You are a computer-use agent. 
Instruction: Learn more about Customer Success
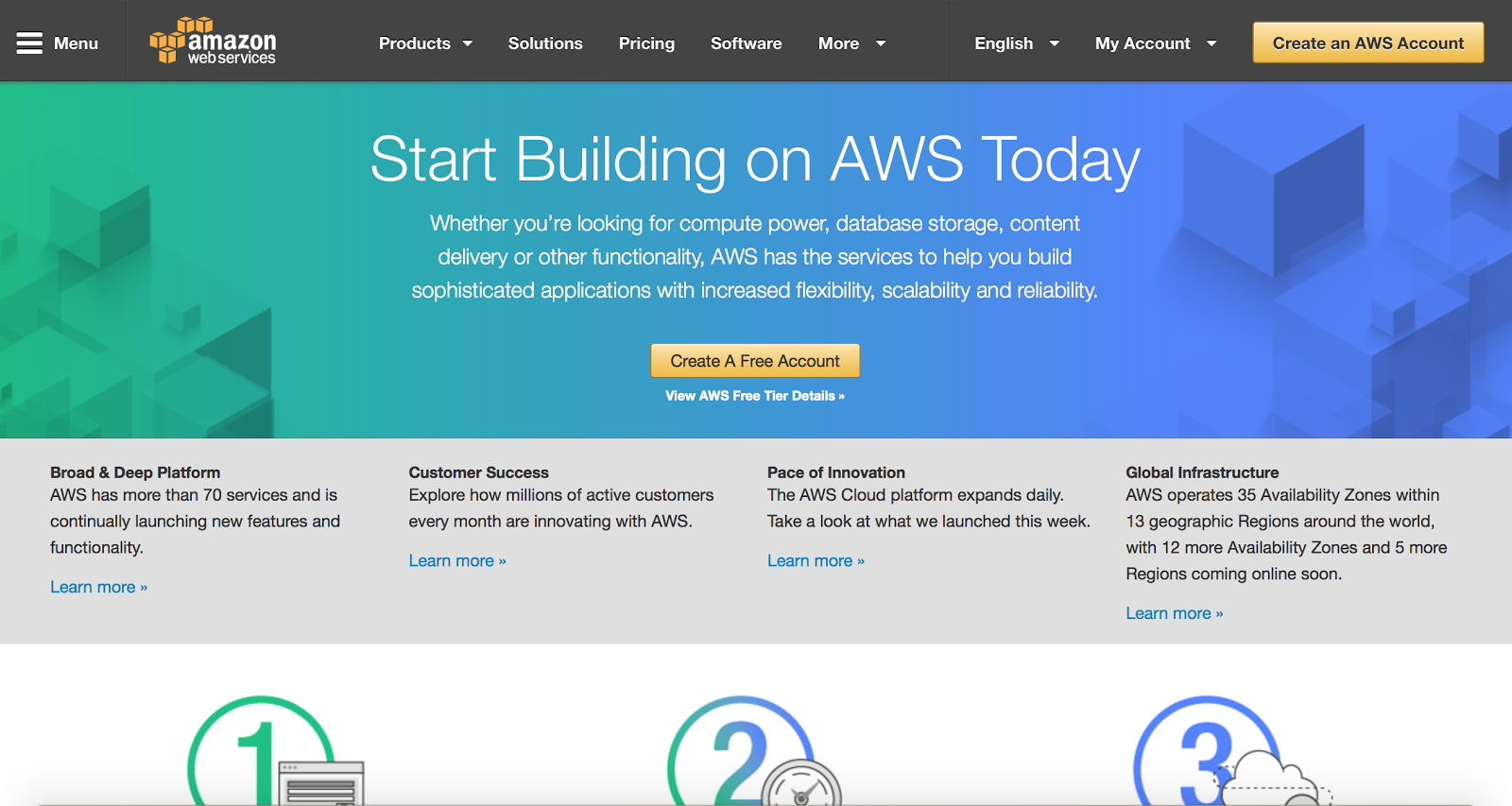click(x=457, y=560)
